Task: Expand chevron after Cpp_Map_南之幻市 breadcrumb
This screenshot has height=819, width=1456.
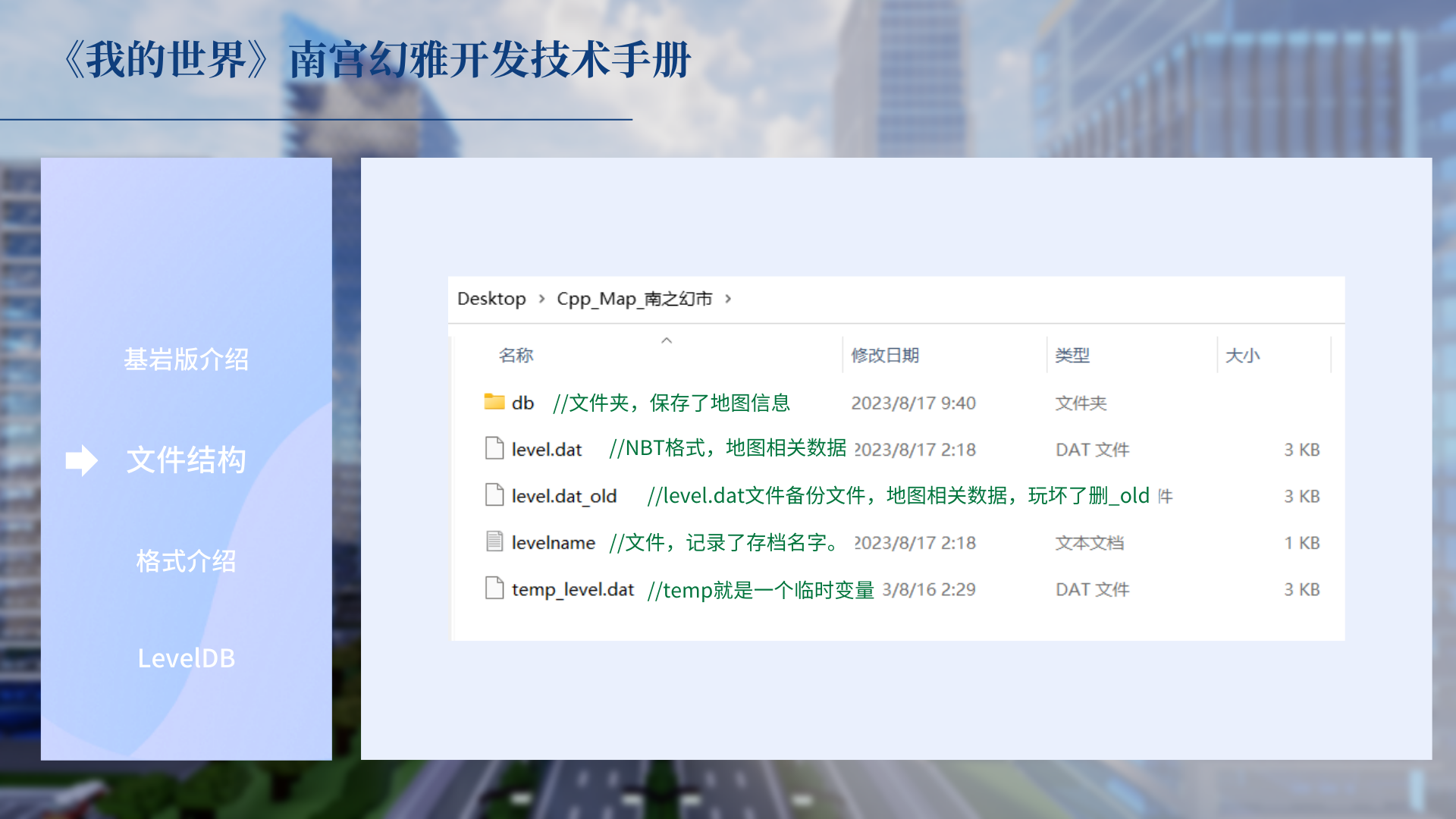Action: [x=728, y=299]
